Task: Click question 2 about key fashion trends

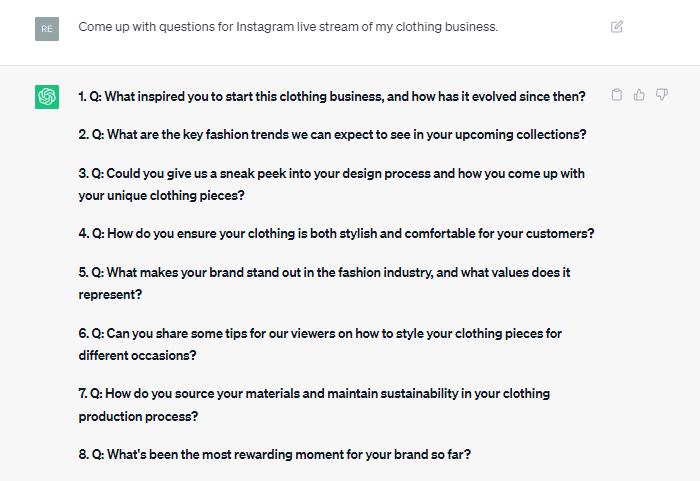Action: pyautogui.click(x=332, y=134)
